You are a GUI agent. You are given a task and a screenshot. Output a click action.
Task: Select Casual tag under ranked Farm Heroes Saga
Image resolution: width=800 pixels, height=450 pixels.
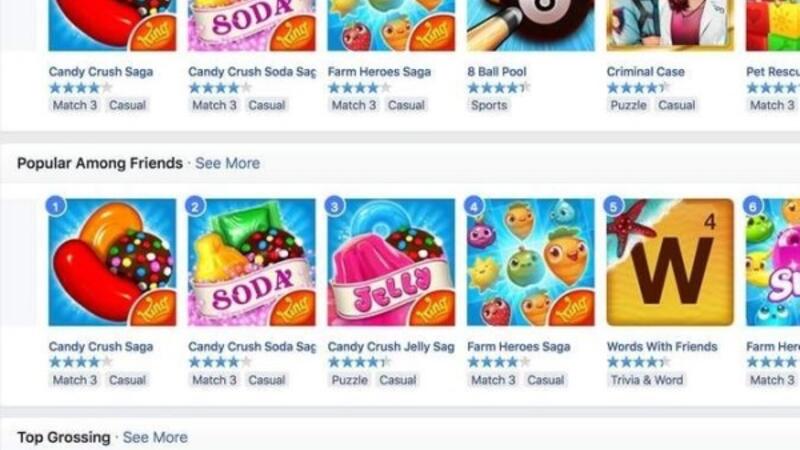545,380
